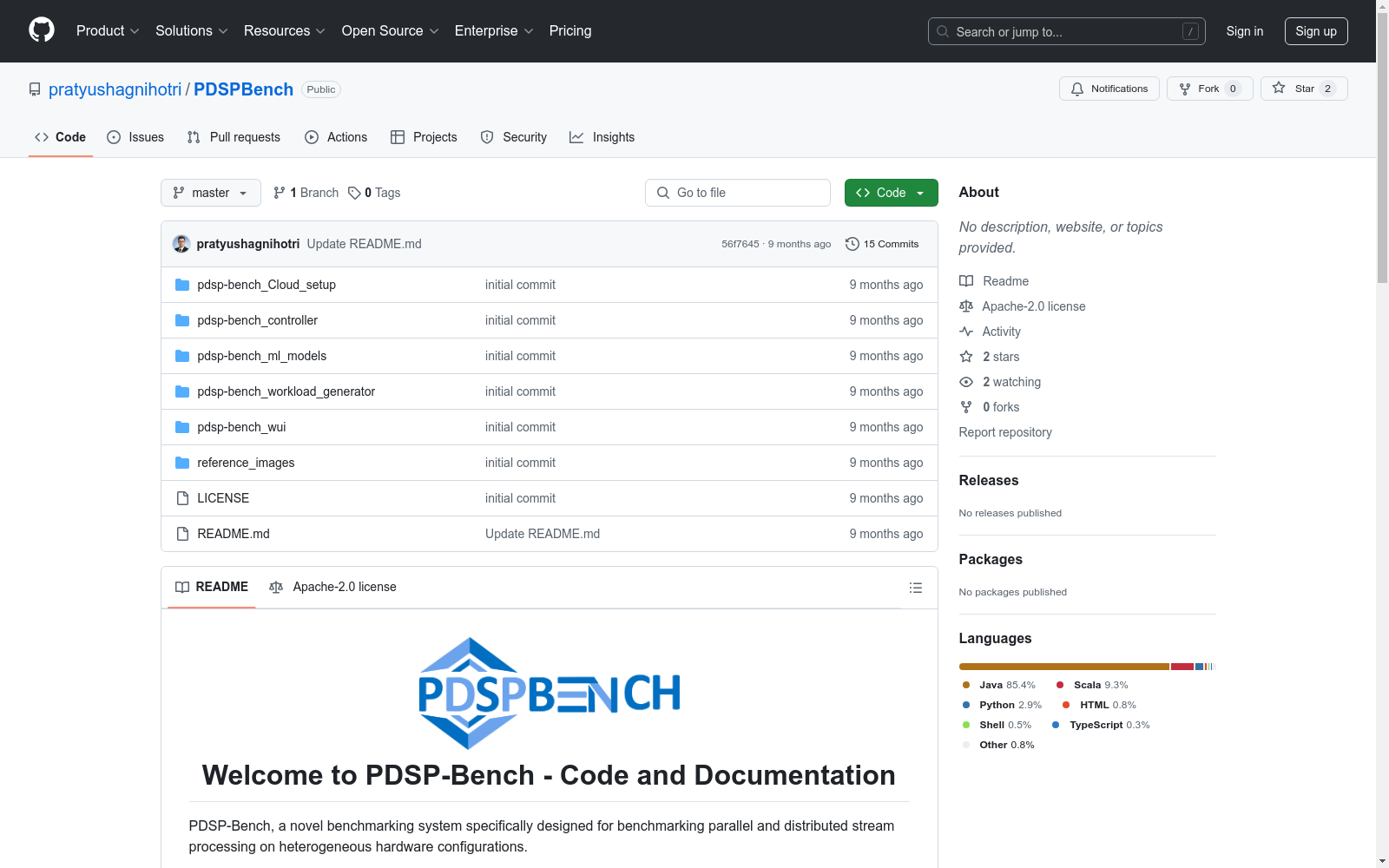
Task: Expand the green Code dropdown button
Action: 892,193
